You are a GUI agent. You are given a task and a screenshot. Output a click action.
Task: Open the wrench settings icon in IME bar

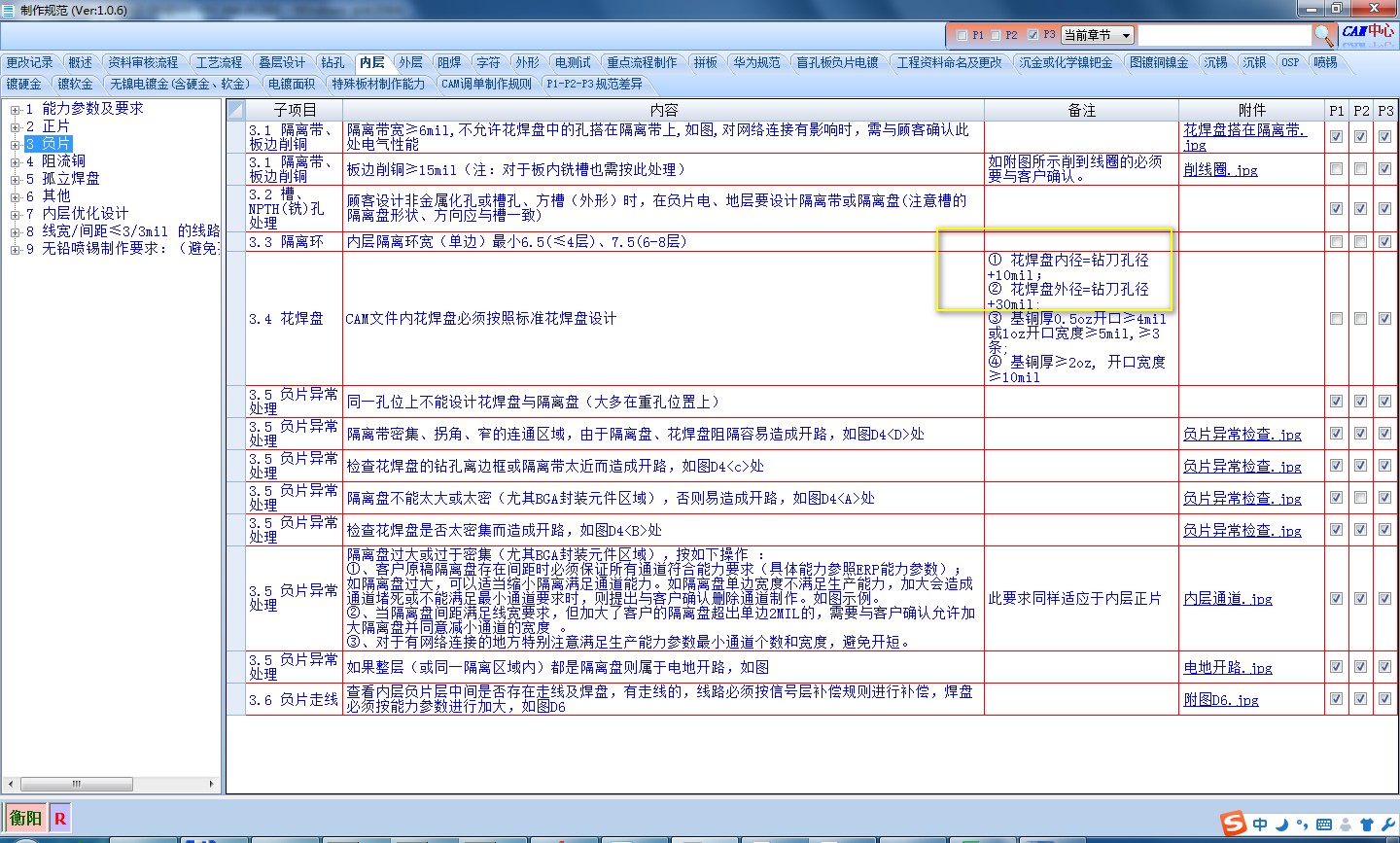[1387, 825]
